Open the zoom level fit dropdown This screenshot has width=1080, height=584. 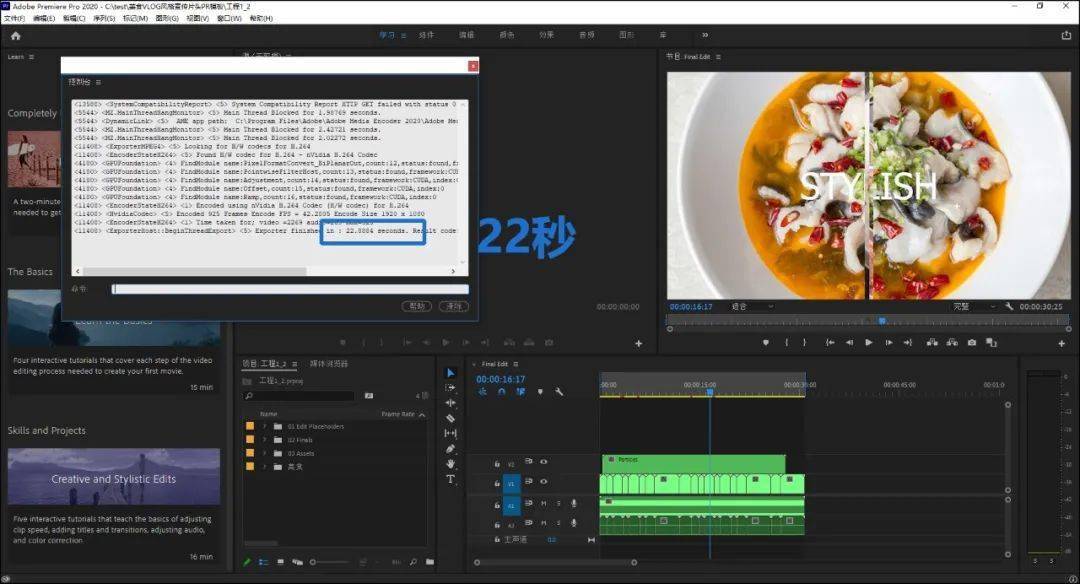pyautogui.click(x=752, y=306)
